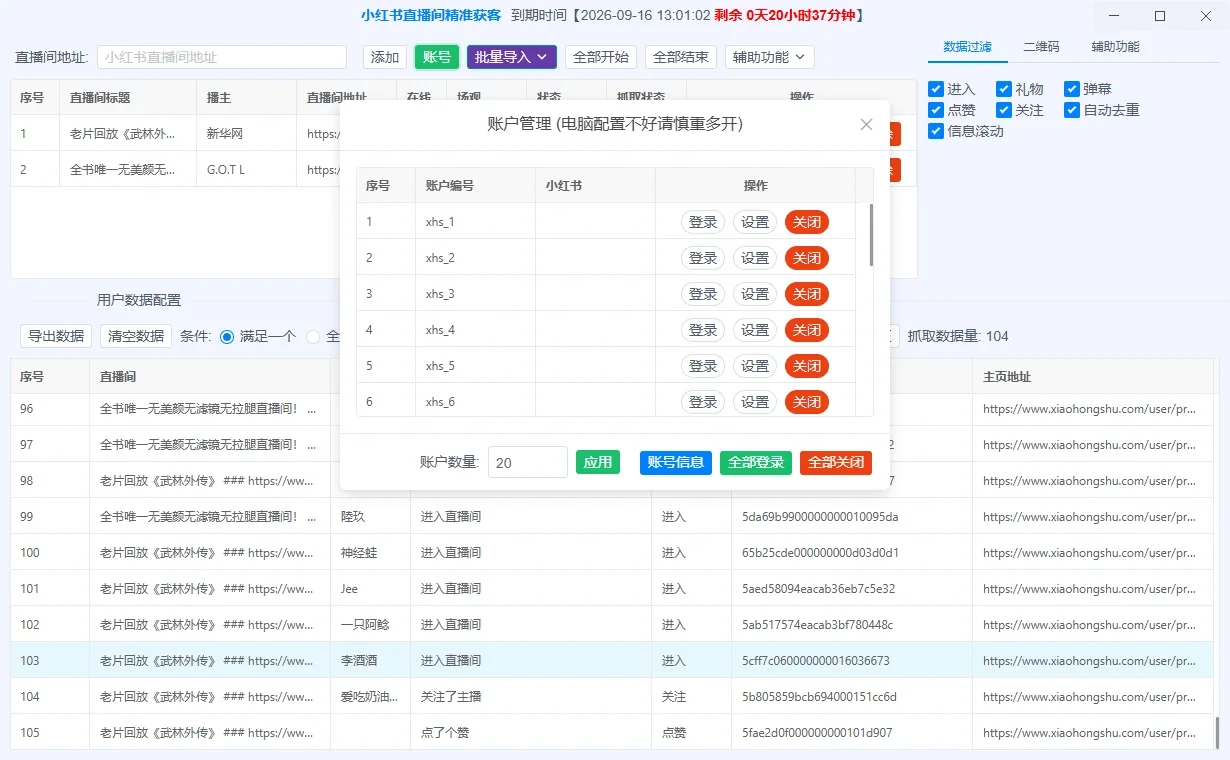Log in account xhs_4
Image resolution: width=1230 pixels, height=760 pixels.
click(x=703, y=330)
